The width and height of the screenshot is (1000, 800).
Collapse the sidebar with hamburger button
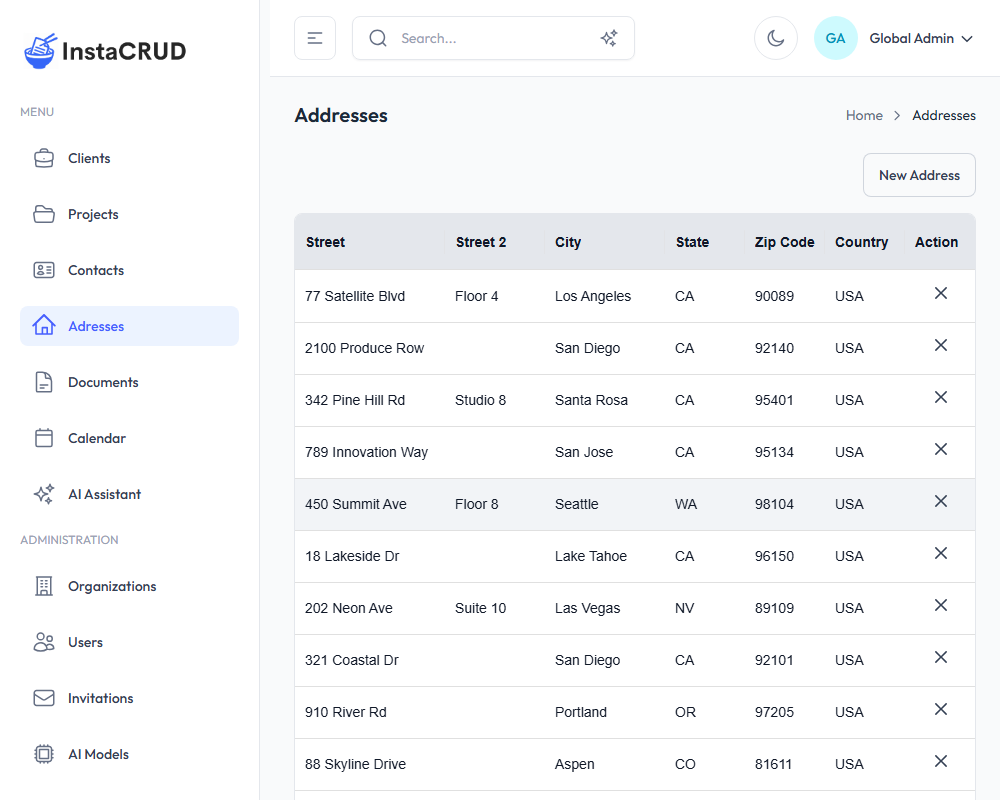[x=315, y=38]
